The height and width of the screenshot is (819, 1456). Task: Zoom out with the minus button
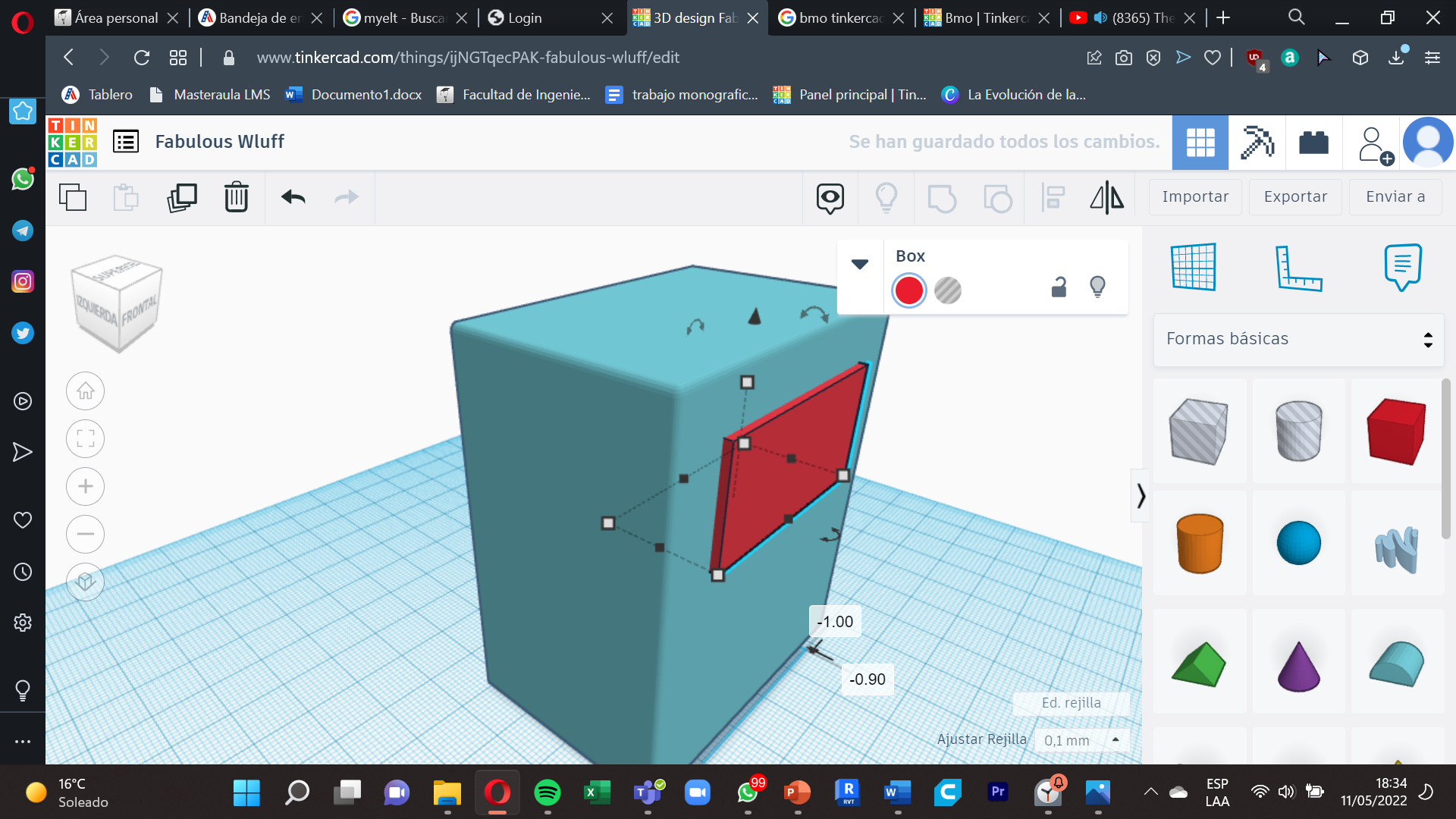(86, 535)
